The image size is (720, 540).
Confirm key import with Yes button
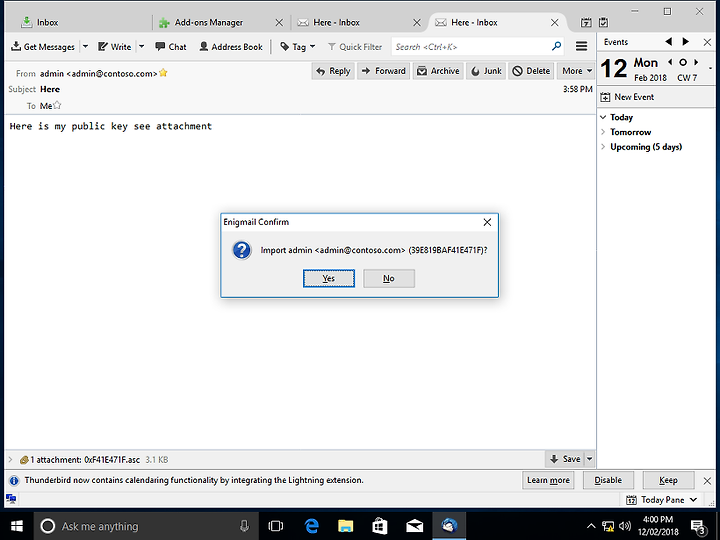click(x=329, y=278)
